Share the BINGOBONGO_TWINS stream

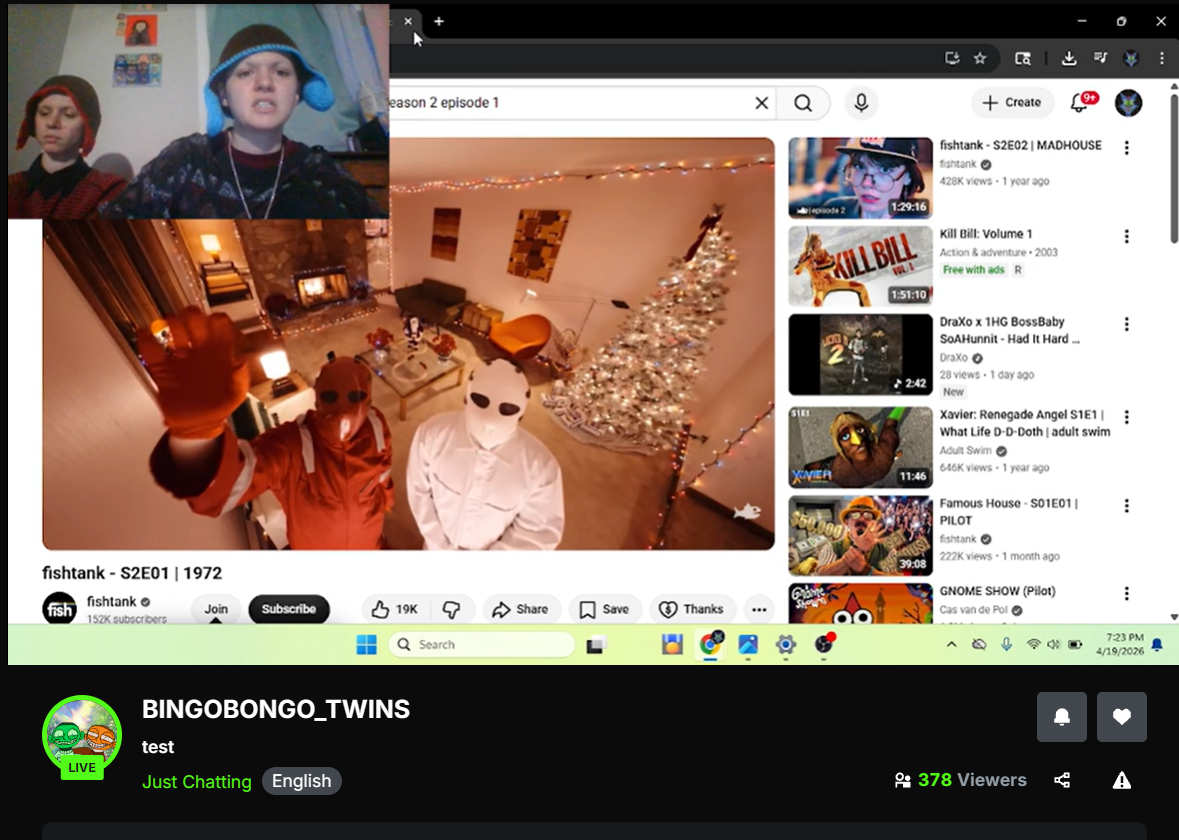(1062, 780)
